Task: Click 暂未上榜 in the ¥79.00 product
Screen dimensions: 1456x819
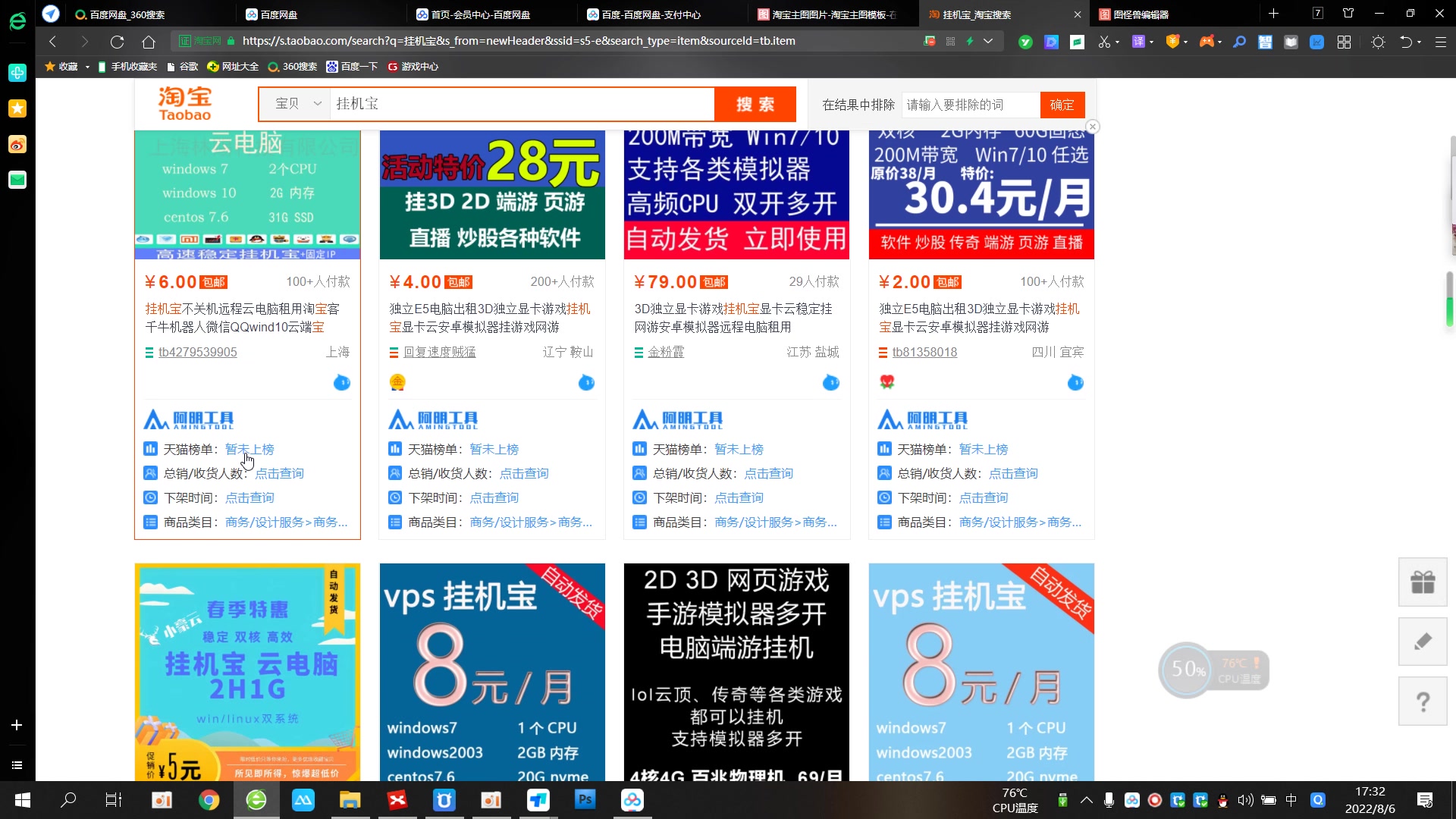Action: click(739, 450)
